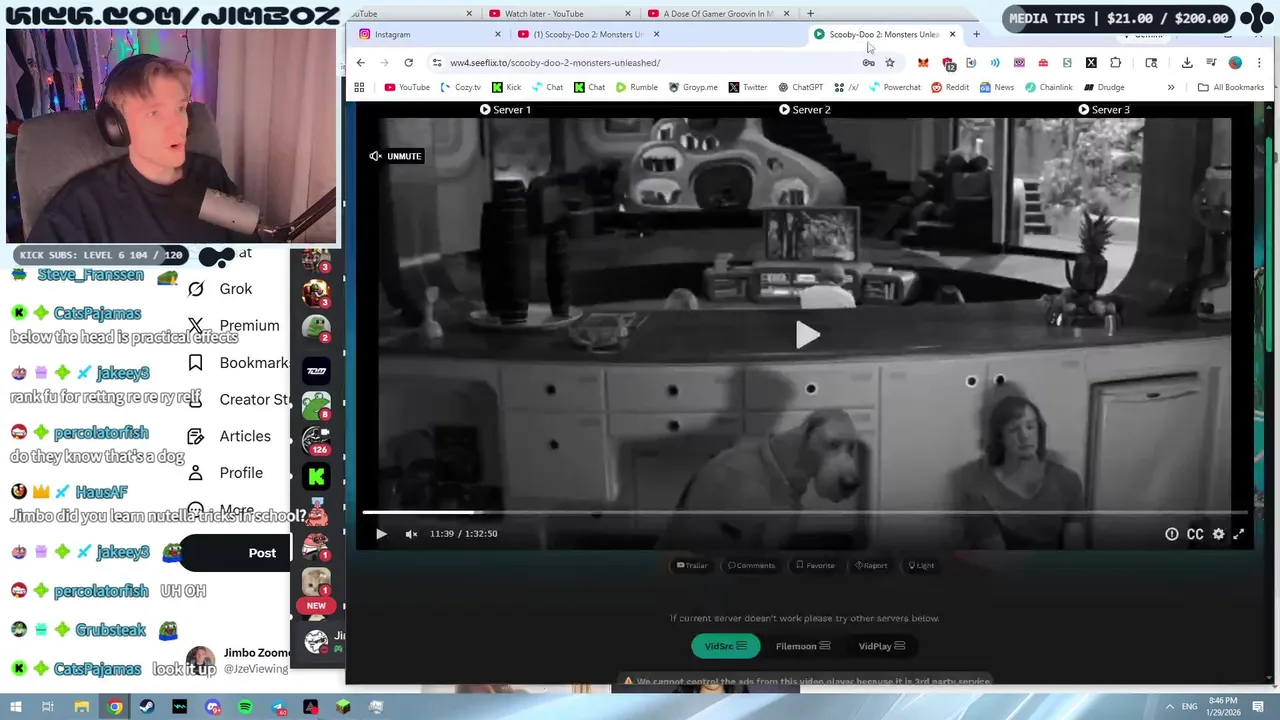
Task: Open the MetaMask fox extension
Action: tap(922, 62)
